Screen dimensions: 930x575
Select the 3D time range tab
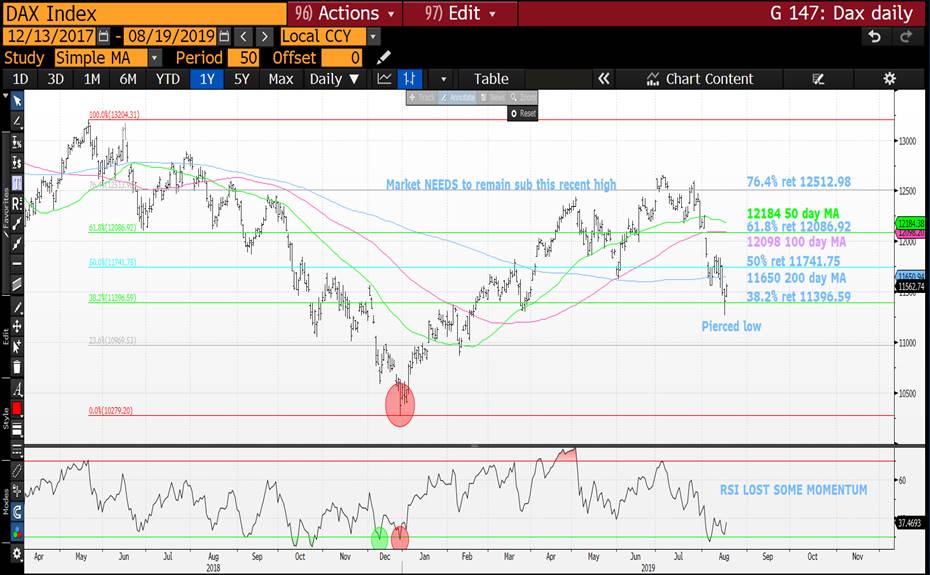tap(56, 79)
